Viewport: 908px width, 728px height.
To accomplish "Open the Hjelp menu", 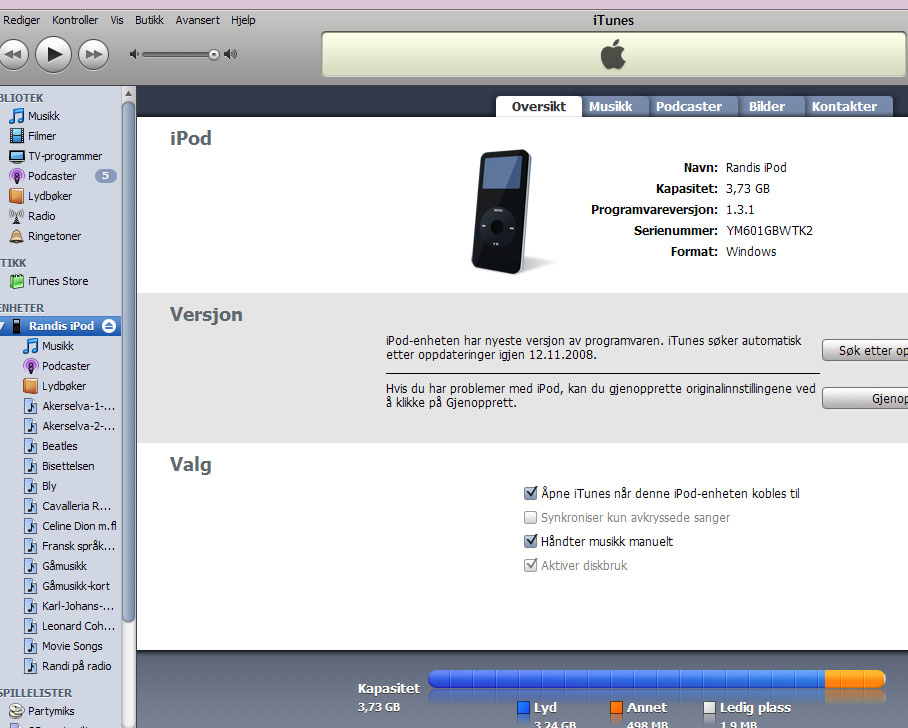I will 243,20.
